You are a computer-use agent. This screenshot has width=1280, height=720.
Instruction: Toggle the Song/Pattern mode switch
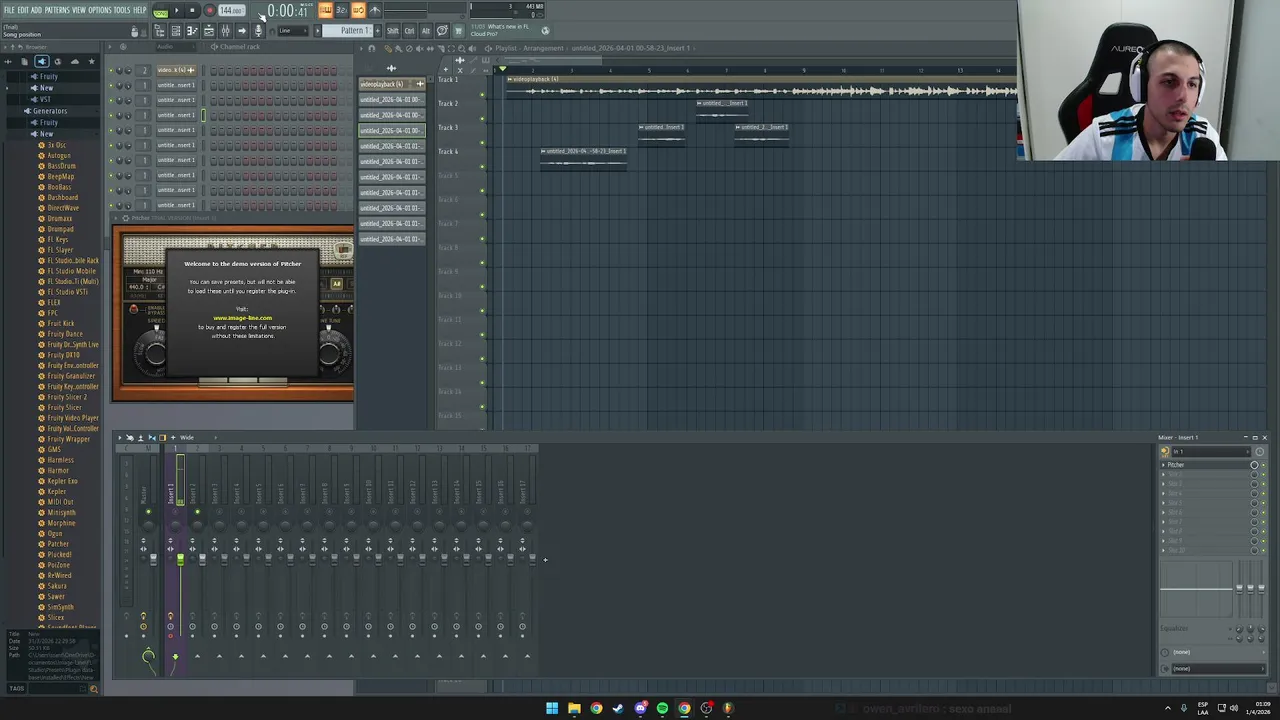click(160, 11)
